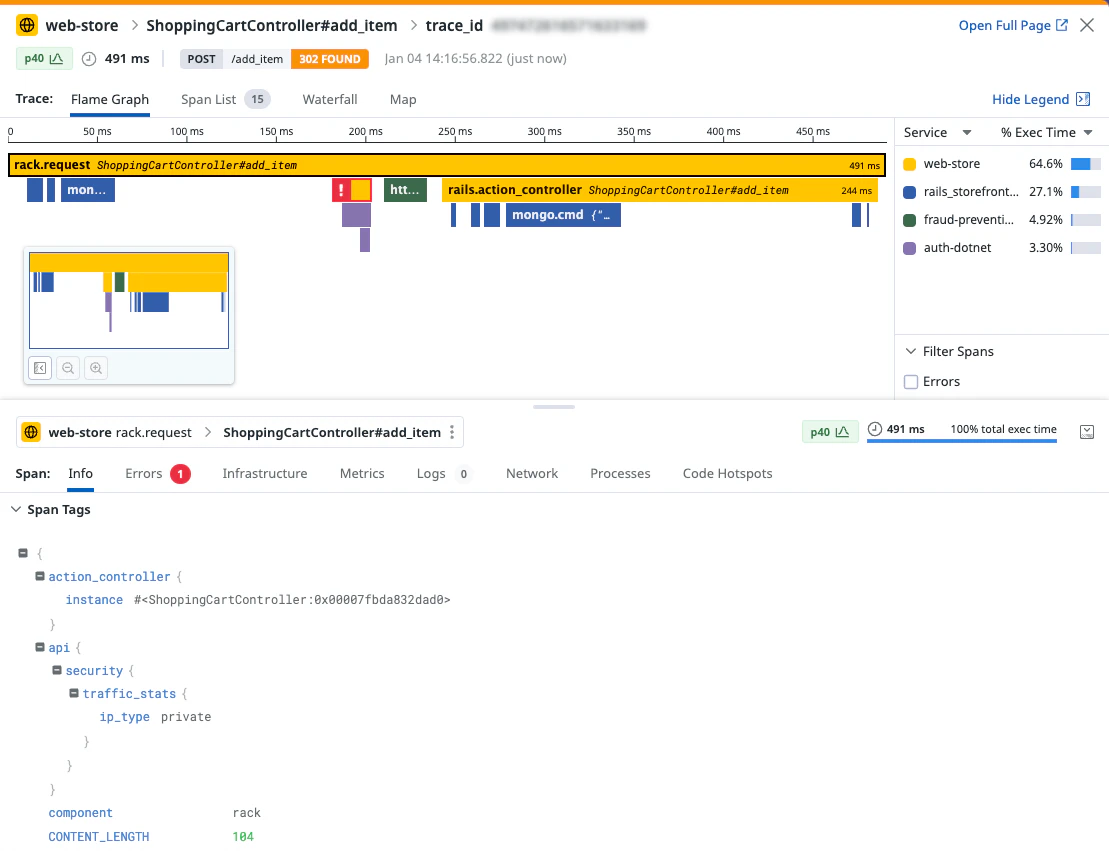Collapse the action_controller JSON node

pos(40,577)
